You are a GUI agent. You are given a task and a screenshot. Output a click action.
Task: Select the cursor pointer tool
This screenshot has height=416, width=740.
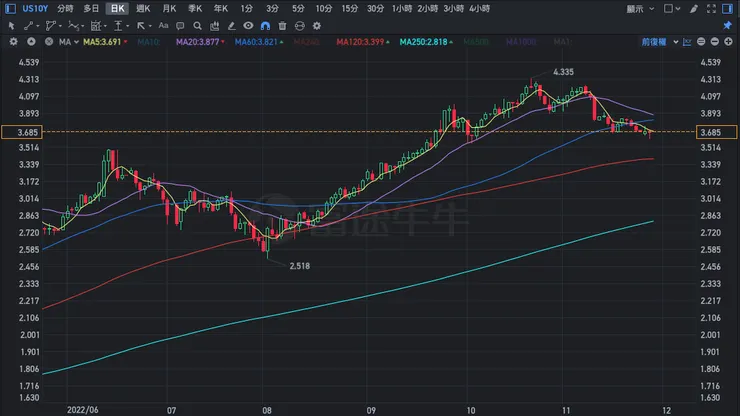(x=12, y=26)
